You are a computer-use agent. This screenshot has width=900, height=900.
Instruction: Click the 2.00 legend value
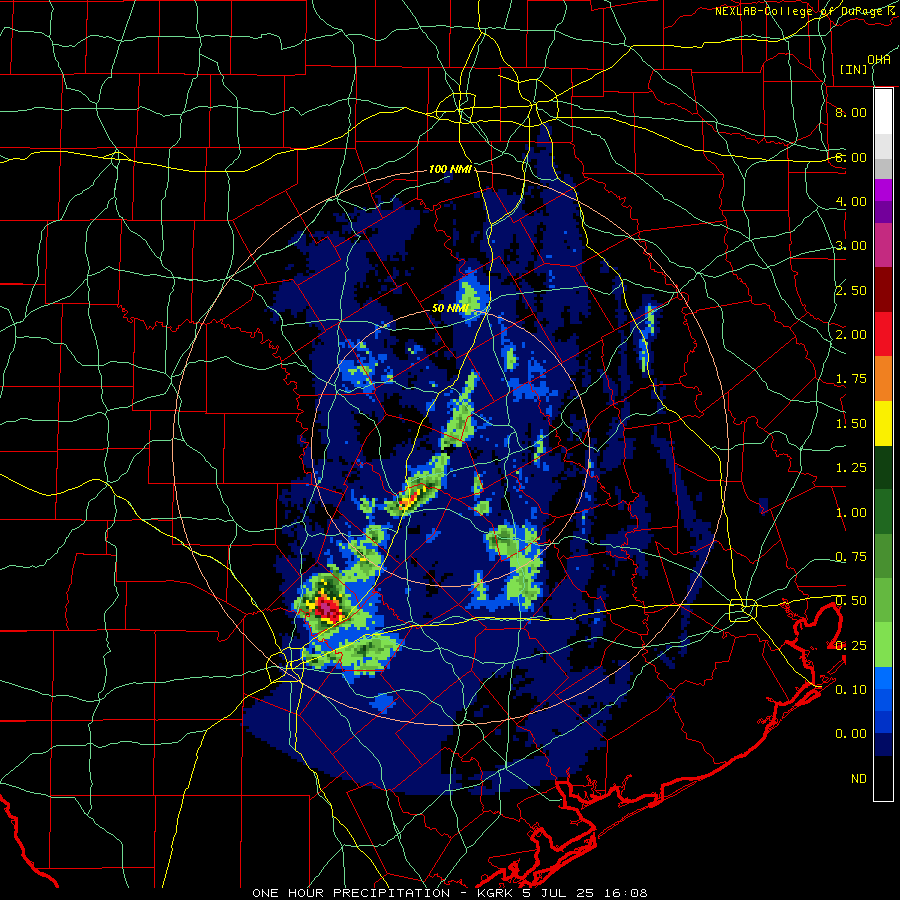[x=851, y=335]
